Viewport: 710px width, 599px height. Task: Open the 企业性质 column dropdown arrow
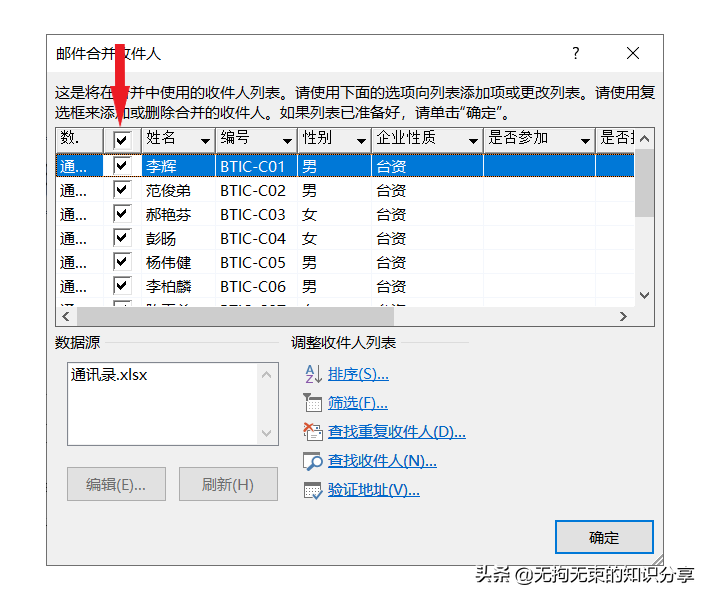473,141
